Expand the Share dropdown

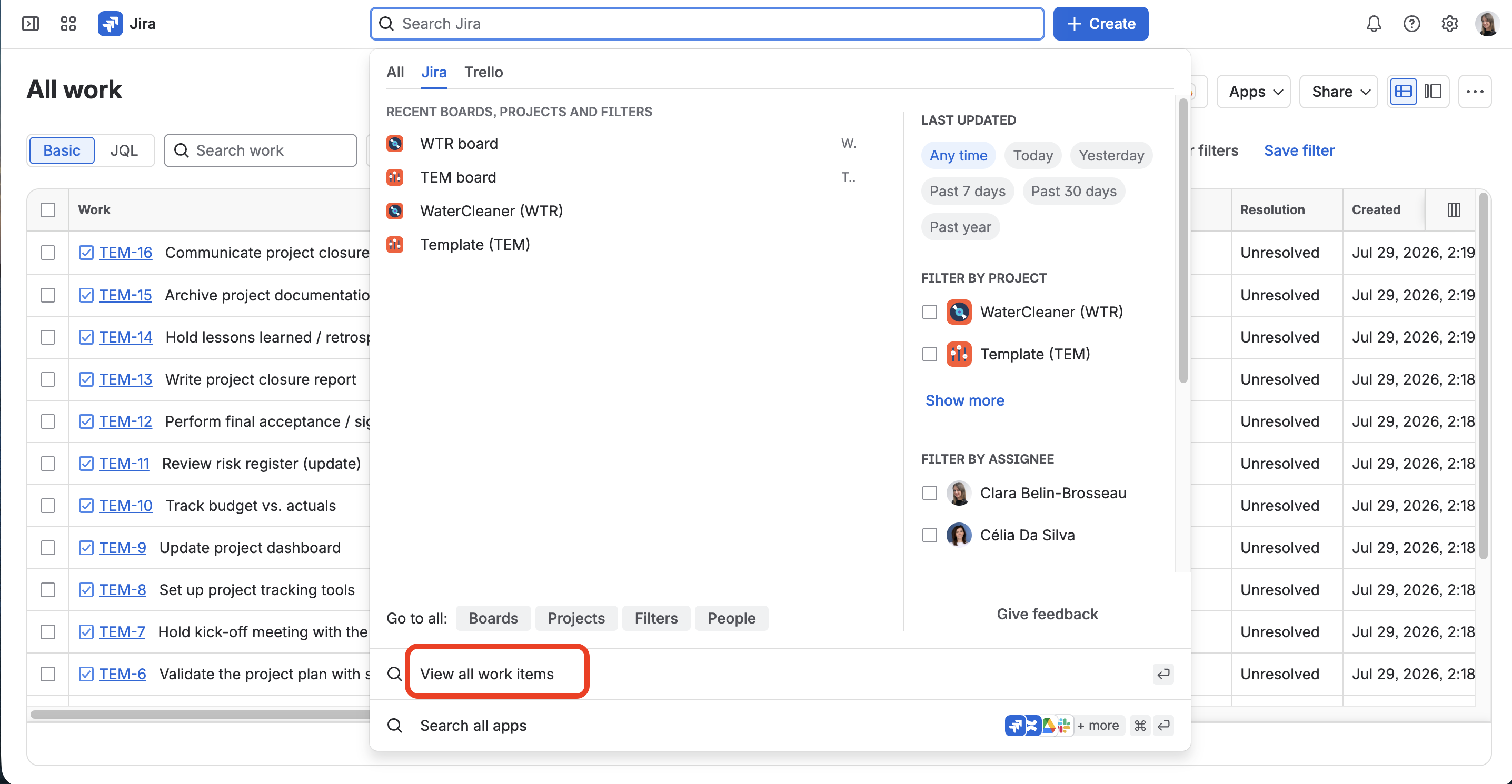[1339, 92]
